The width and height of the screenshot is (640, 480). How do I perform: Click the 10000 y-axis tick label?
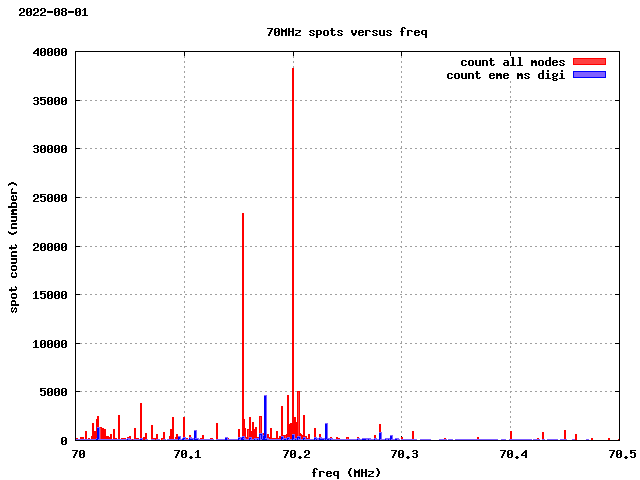(50, 344)
